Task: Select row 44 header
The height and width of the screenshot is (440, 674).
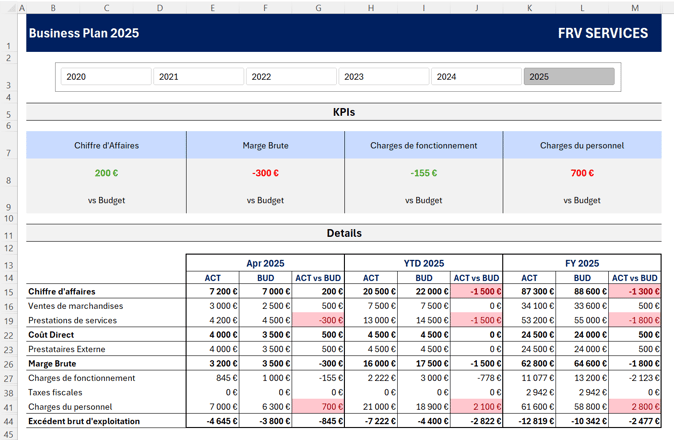Action: click(x=9, y=422)
